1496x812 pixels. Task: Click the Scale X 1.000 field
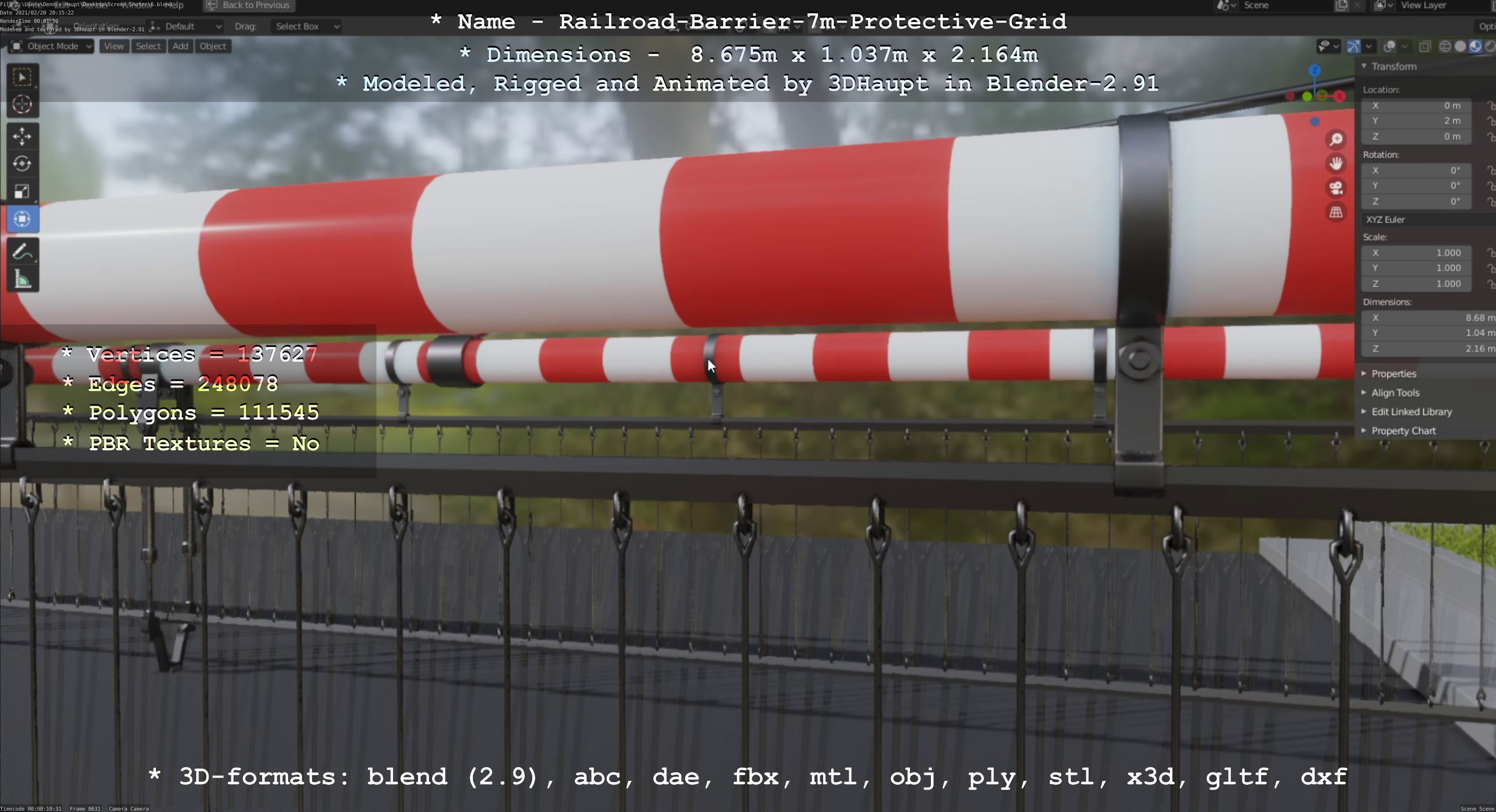pyautogui.click(x=1417, y=253)
